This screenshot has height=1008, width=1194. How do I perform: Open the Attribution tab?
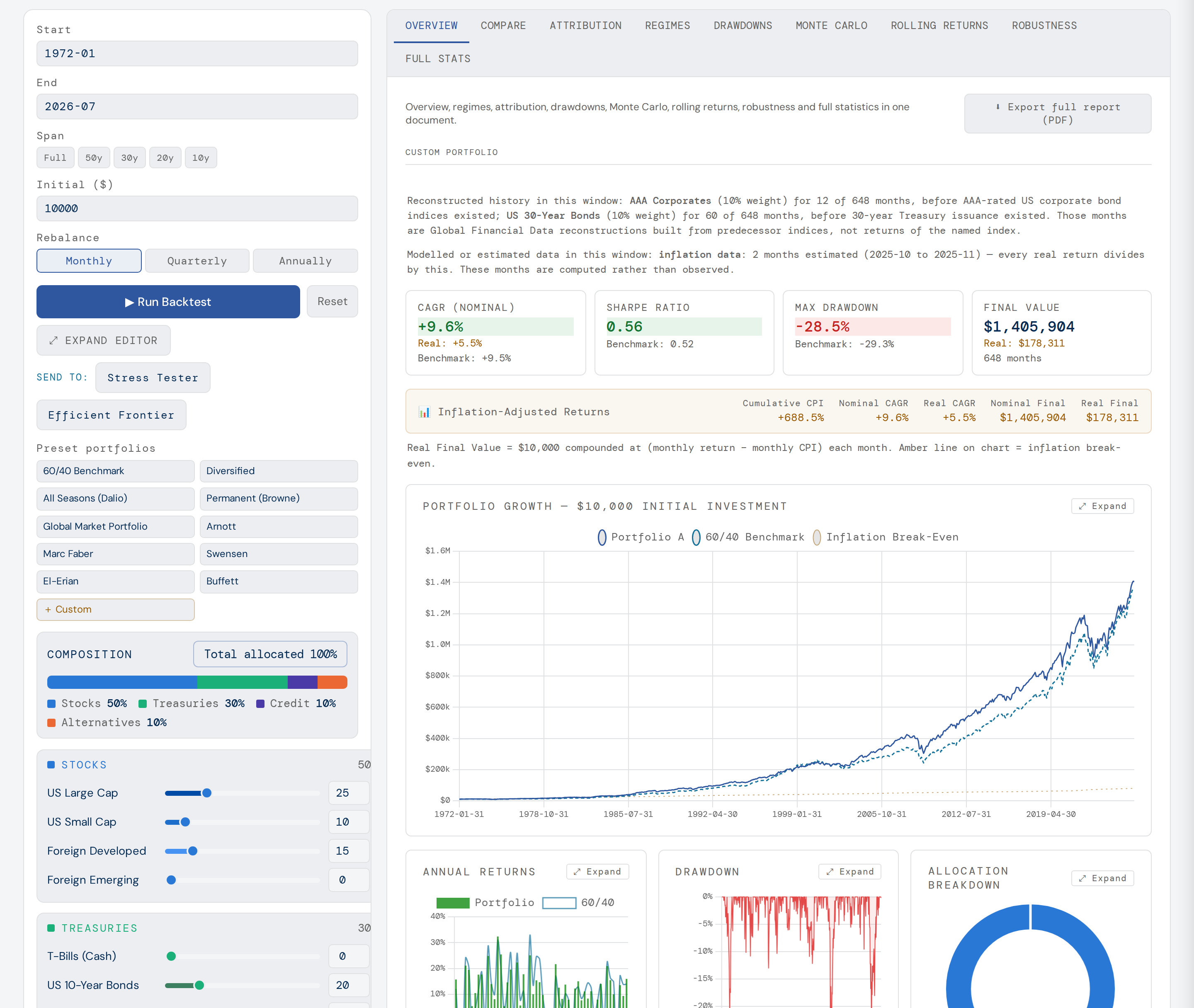pyautogui.click(x=586, y=26)
